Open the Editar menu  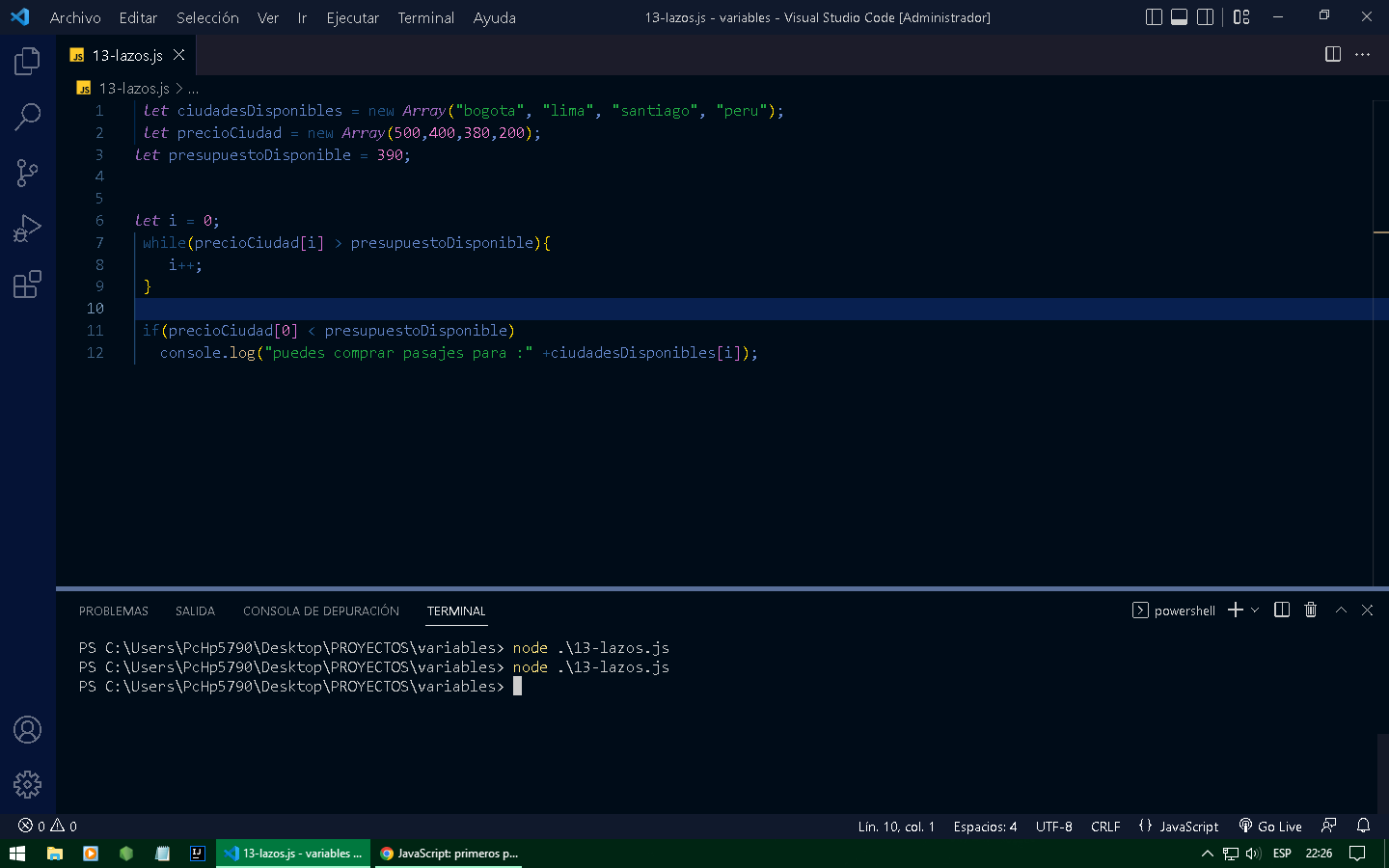pyautogui.click(x=138, y=17)
